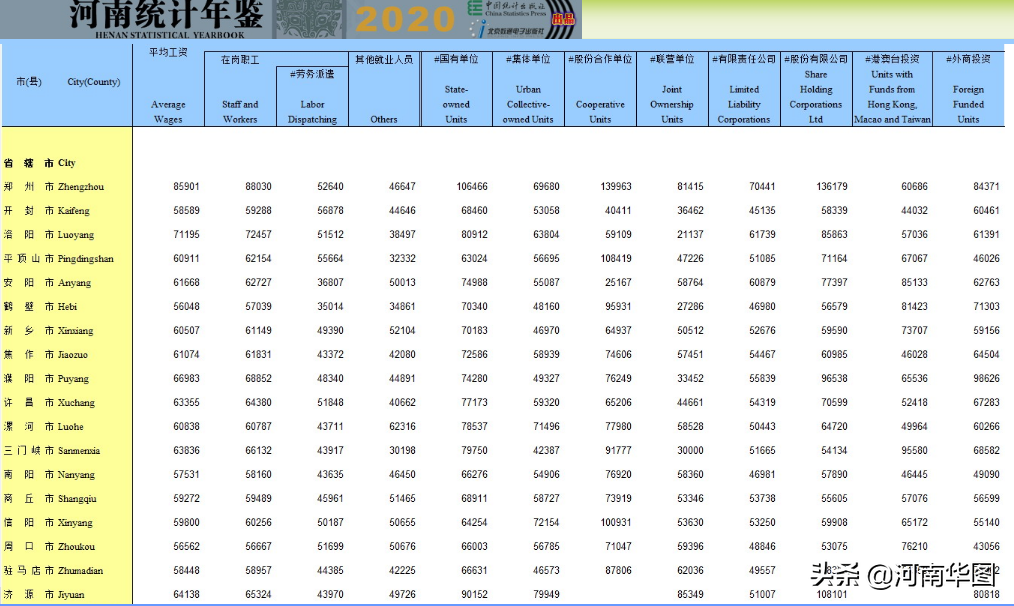Screen dimensions: 1014x606
Task: Select Zhengzhou cooperative units value 139963
Action: (616, 186)
